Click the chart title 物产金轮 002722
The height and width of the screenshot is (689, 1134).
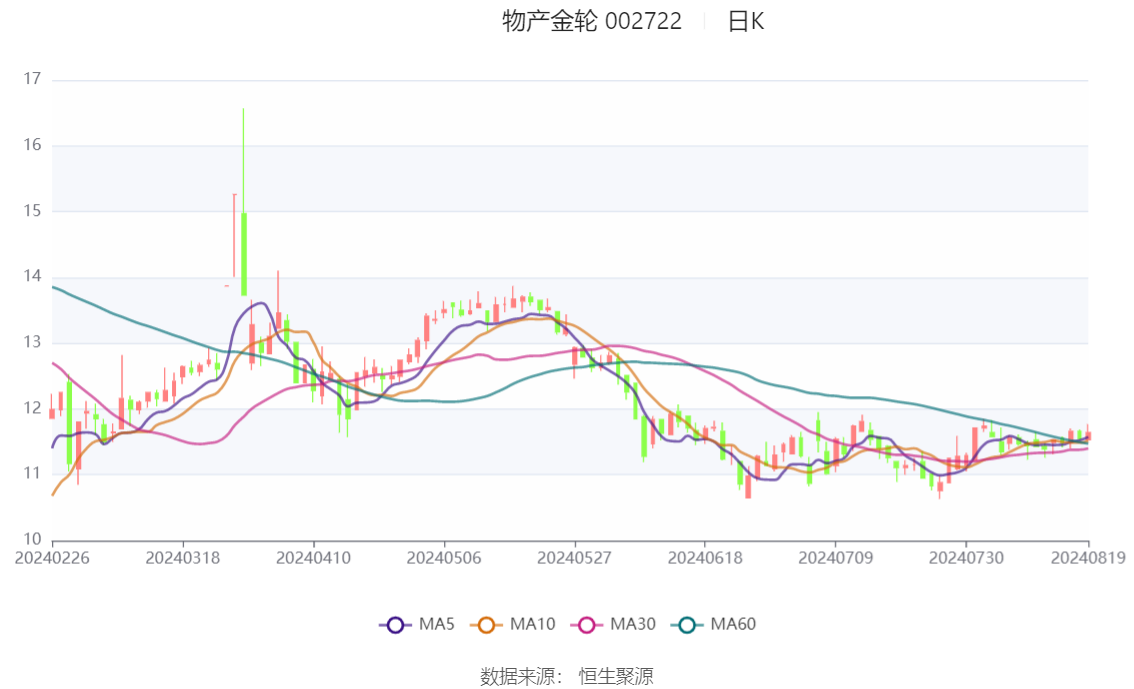[592, 22]
